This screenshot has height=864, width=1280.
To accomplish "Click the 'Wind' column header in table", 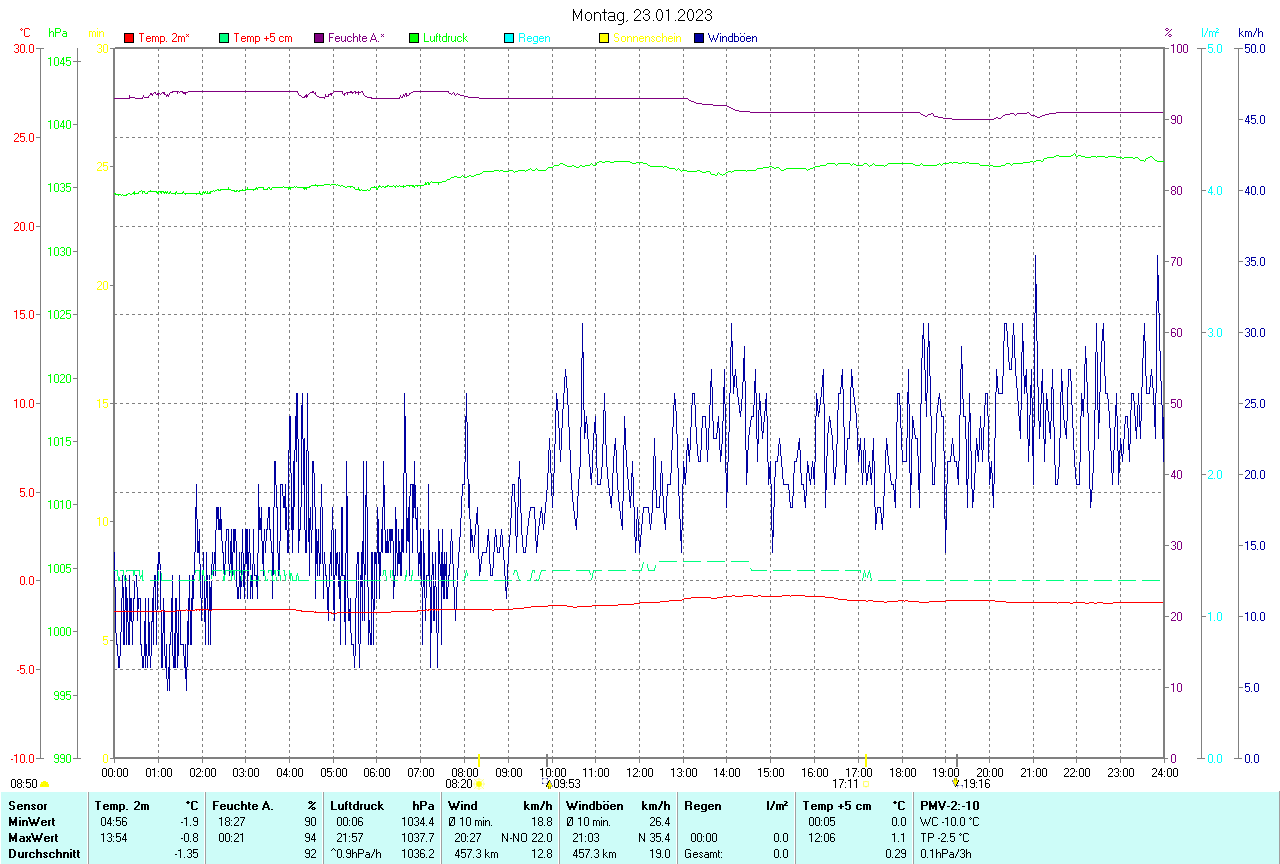I will point(463,806).
